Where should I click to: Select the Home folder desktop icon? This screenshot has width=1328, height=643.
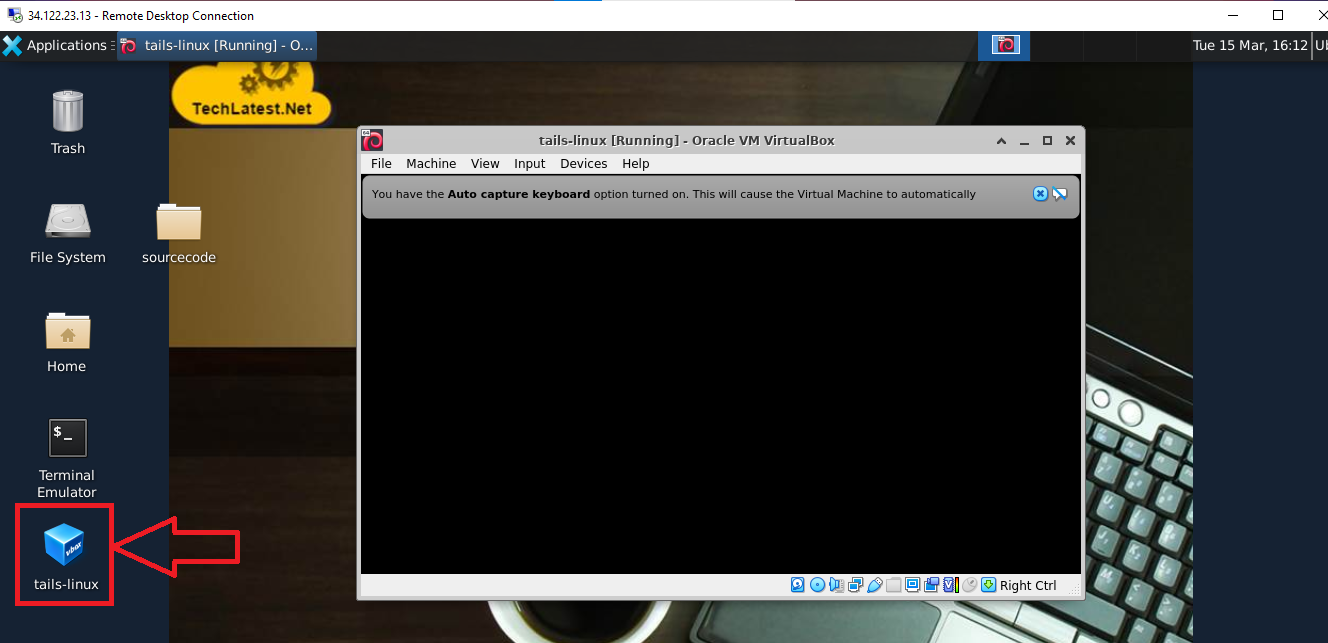pyautogui.click(x=67, y=341)
